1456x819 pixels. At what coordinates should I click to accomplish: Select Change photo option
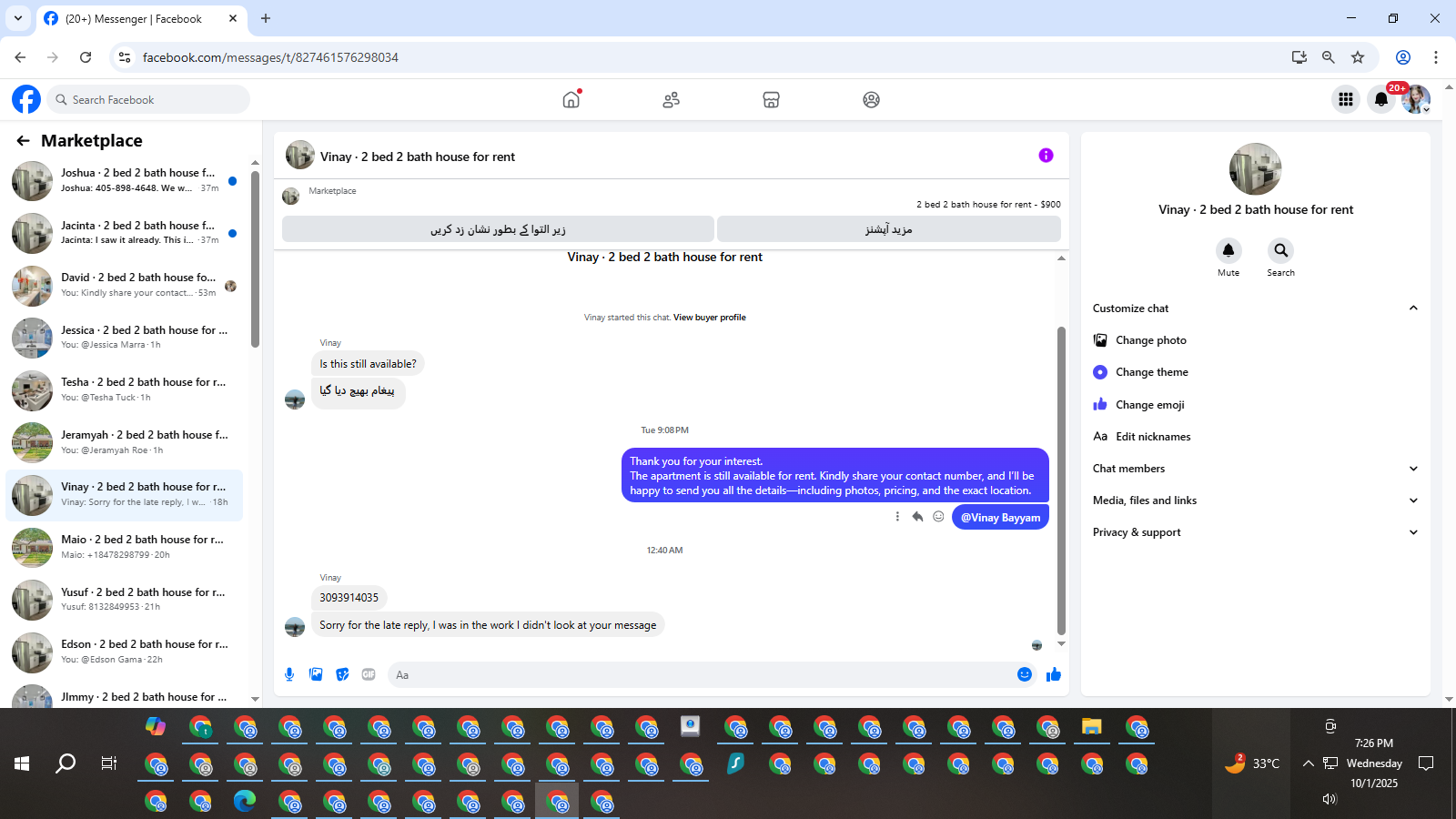coord(1256,340)
